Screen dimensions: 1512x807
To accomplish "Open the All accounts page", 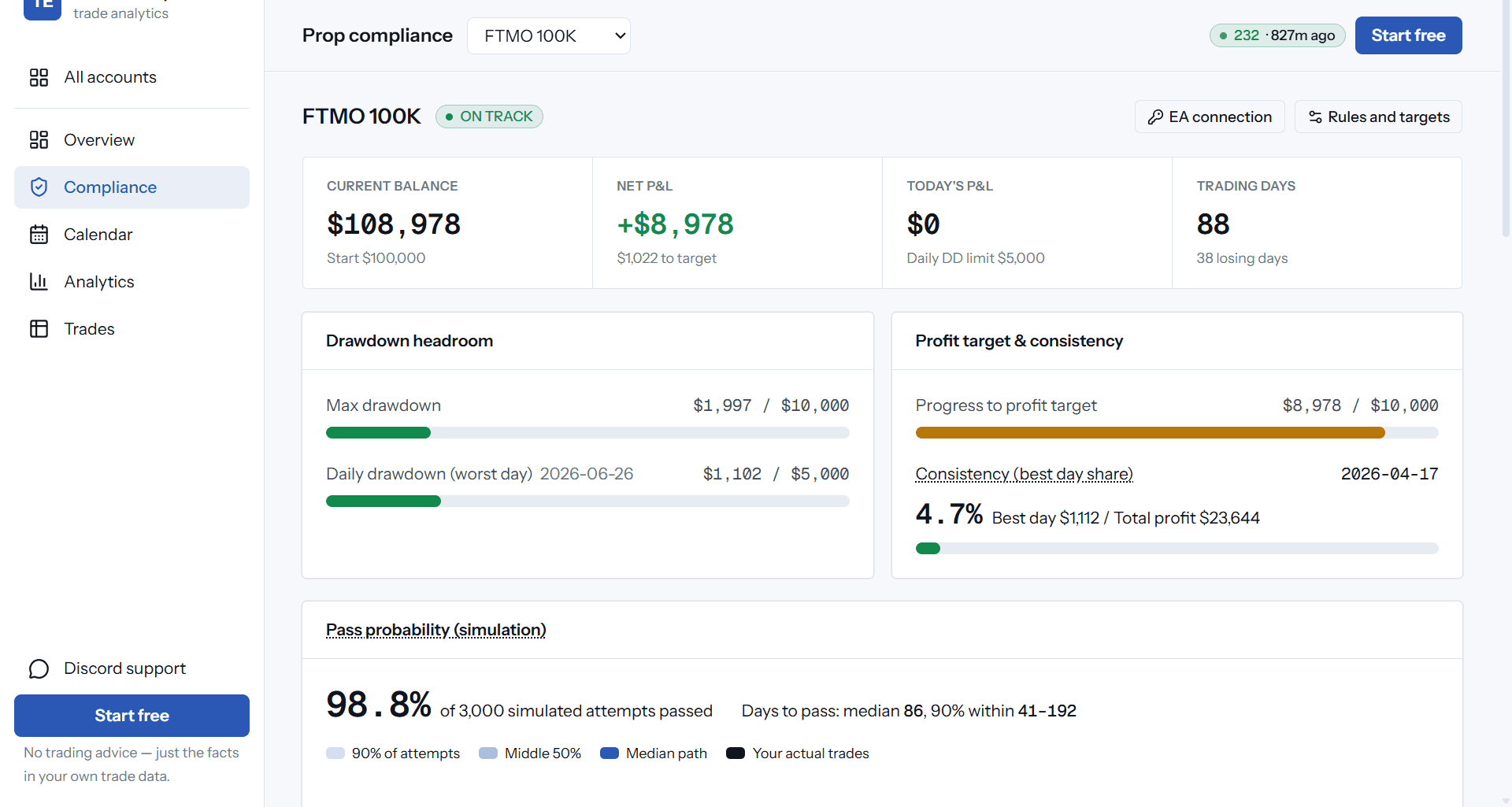I will pos(132,77).
